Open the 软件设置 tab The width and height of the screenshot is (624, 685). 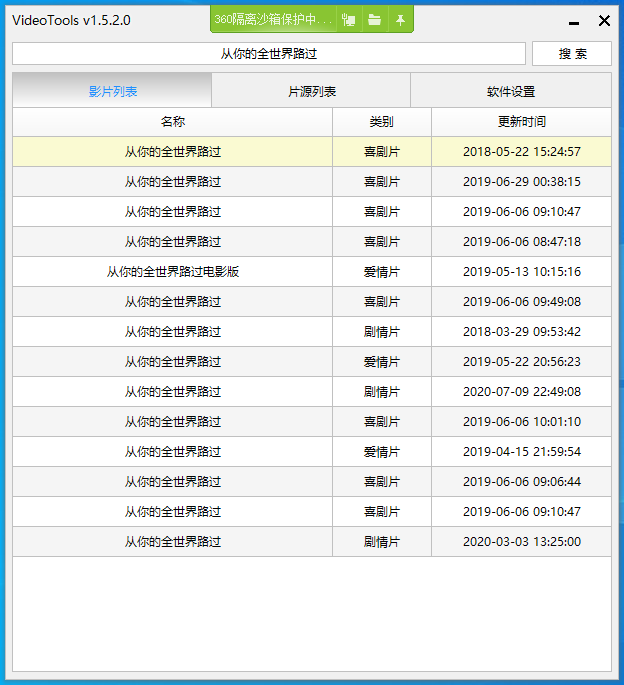coord(511,91)
